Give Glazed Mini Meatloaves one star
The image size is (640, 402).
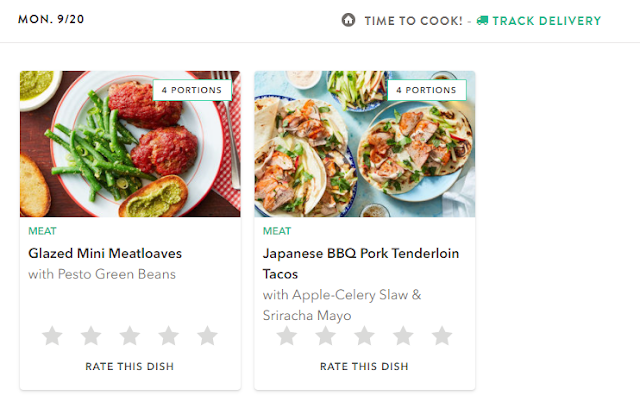tap(52, 335)
